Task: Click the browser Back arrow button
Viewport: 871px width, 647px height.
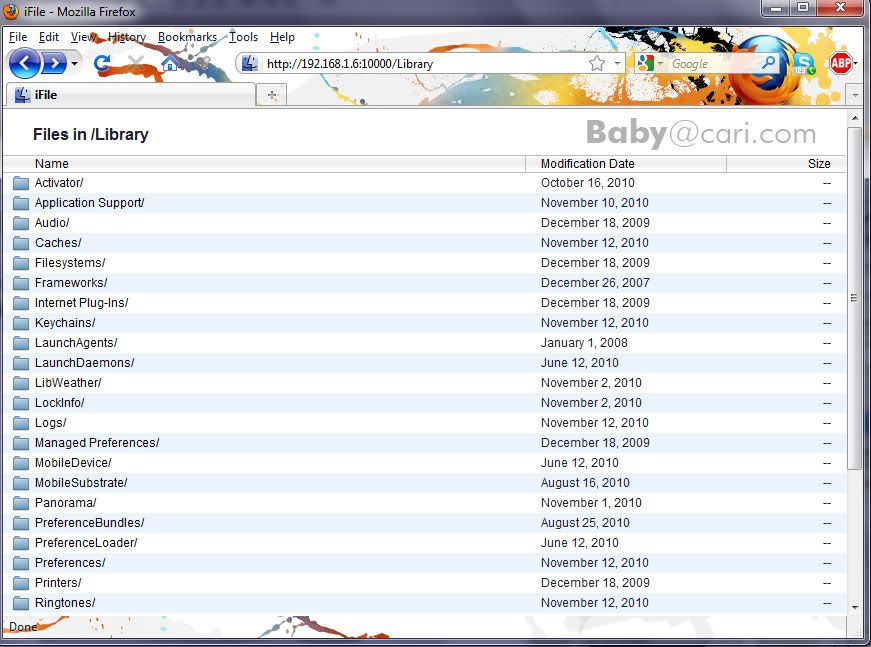Action: (x=24, y=64)
